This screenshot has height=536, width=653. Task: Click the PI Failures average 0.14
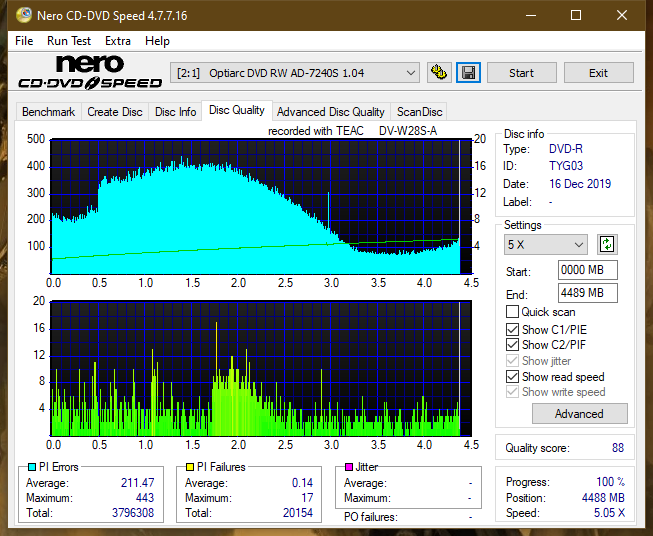coord(302,482)
